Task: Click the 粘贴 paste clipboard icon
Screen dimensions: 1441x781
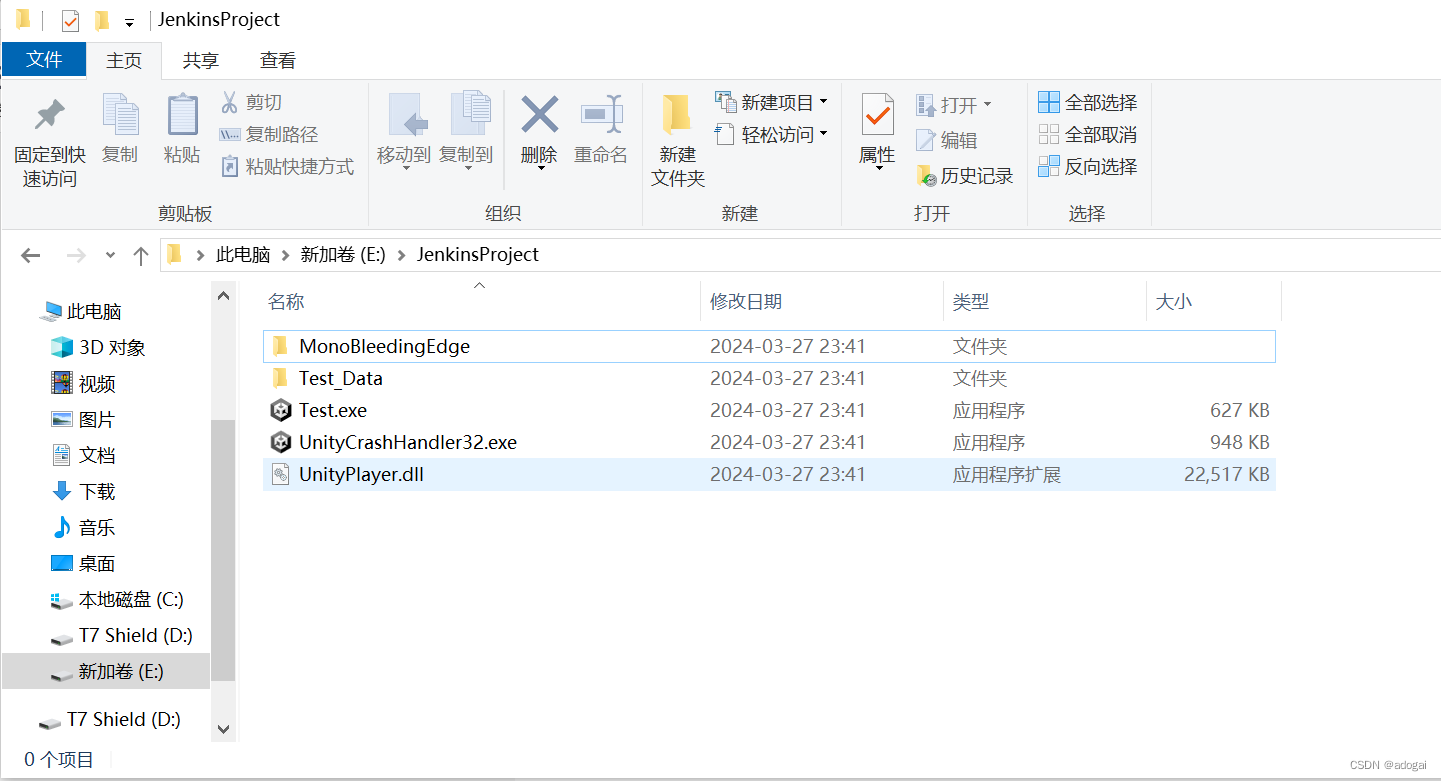Action: coord(182,114)
